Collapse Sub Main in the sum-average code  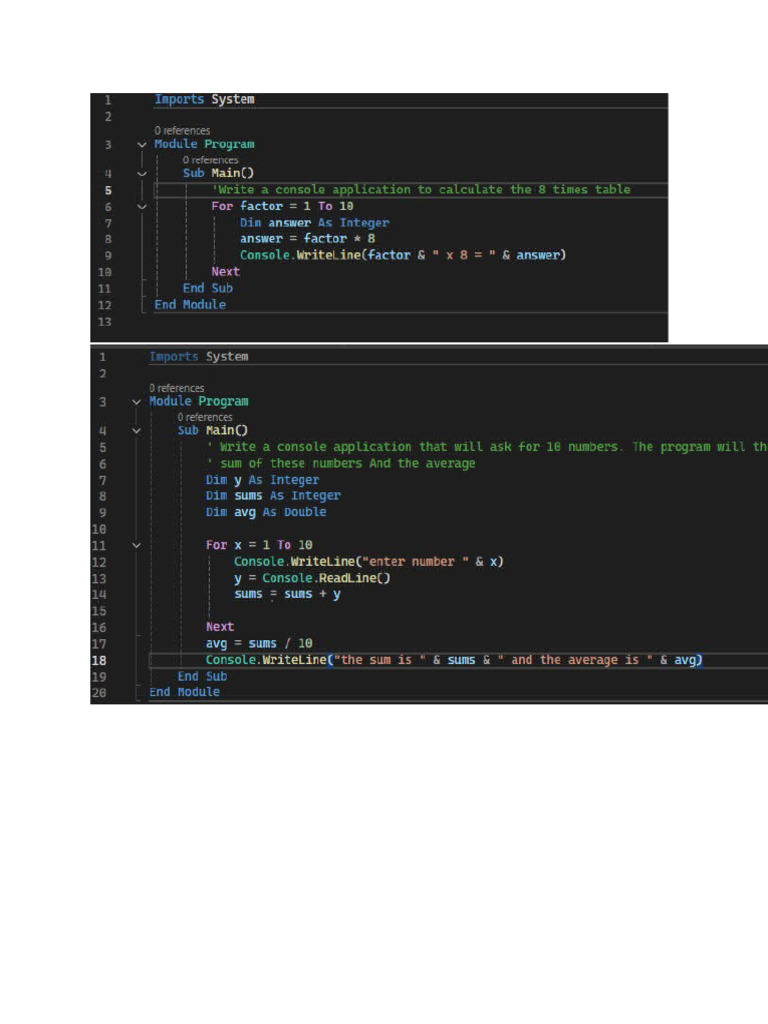click(x=136, y=430)
